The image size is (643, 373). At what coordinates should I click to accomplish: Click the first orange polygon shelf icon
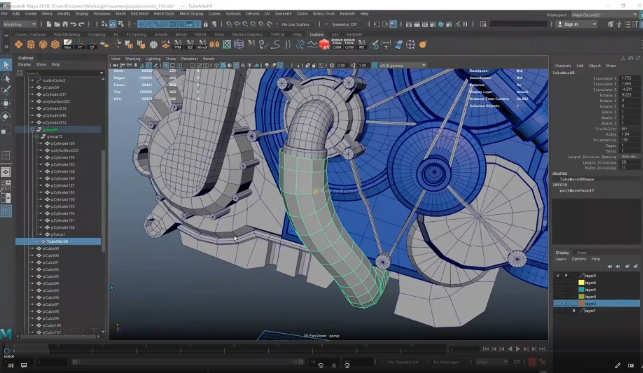pyautogui.click(x=19, y=44)
